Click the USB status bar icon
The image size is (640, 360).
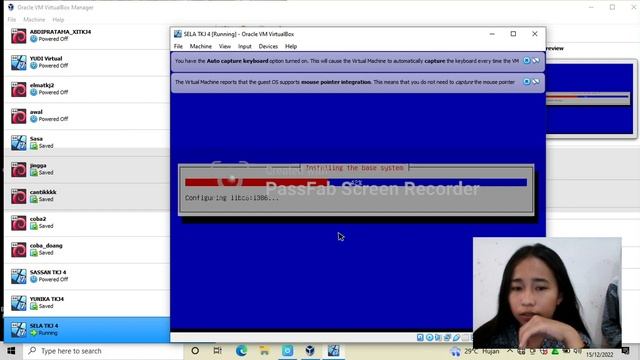456,338
